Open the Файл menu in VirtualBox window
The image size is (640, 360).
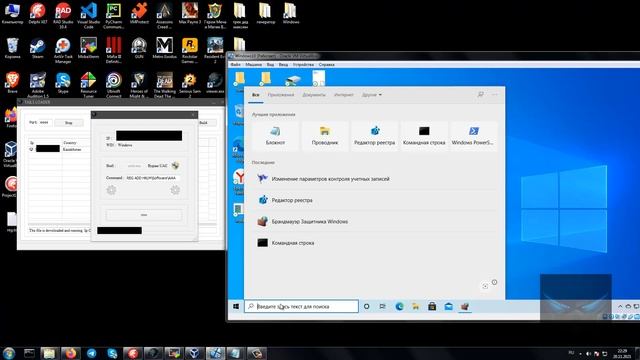(x=236, y=64)
